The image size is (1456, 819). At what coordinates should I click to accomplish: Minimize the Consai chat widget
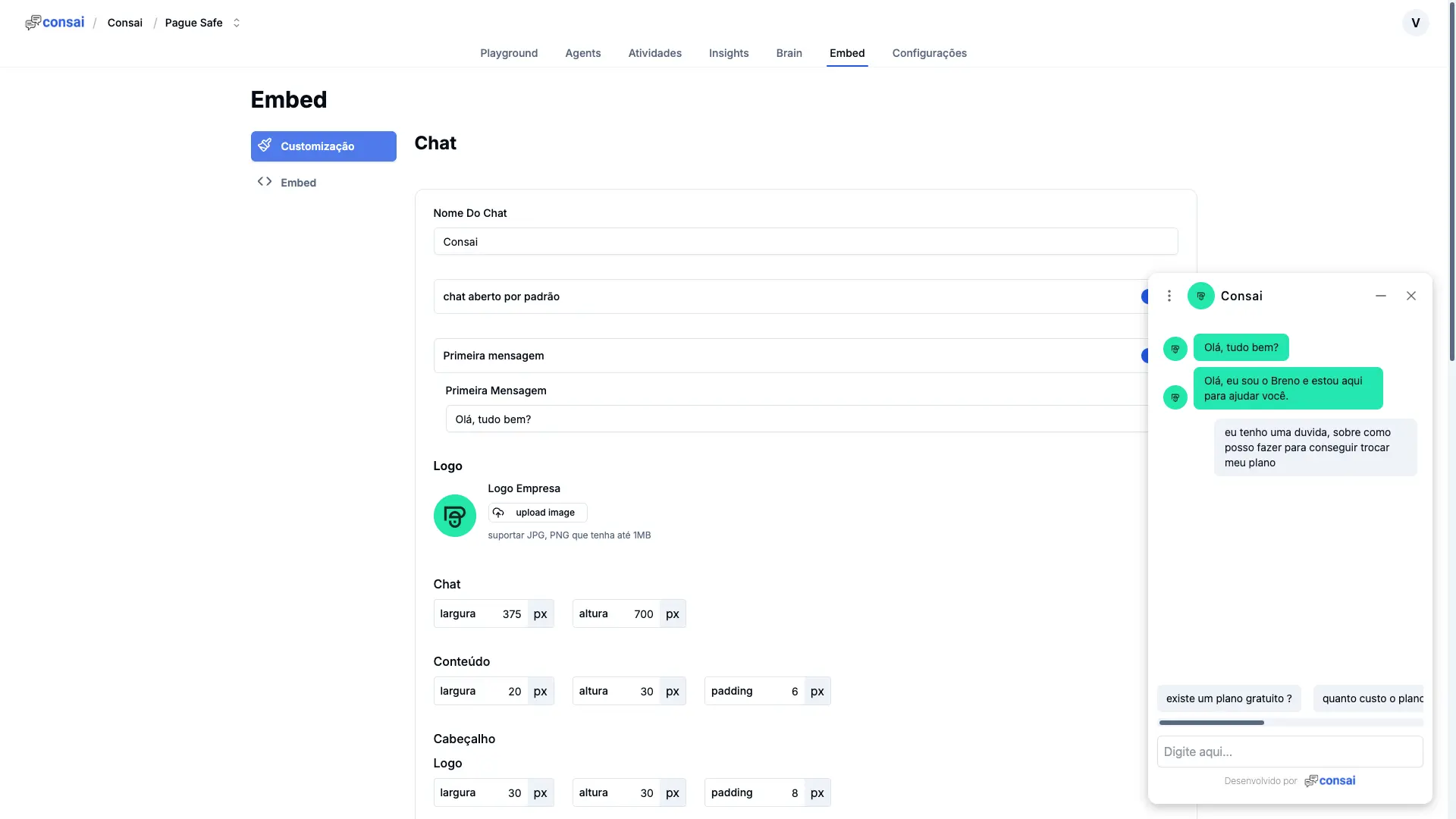[x=1381, y=296]
